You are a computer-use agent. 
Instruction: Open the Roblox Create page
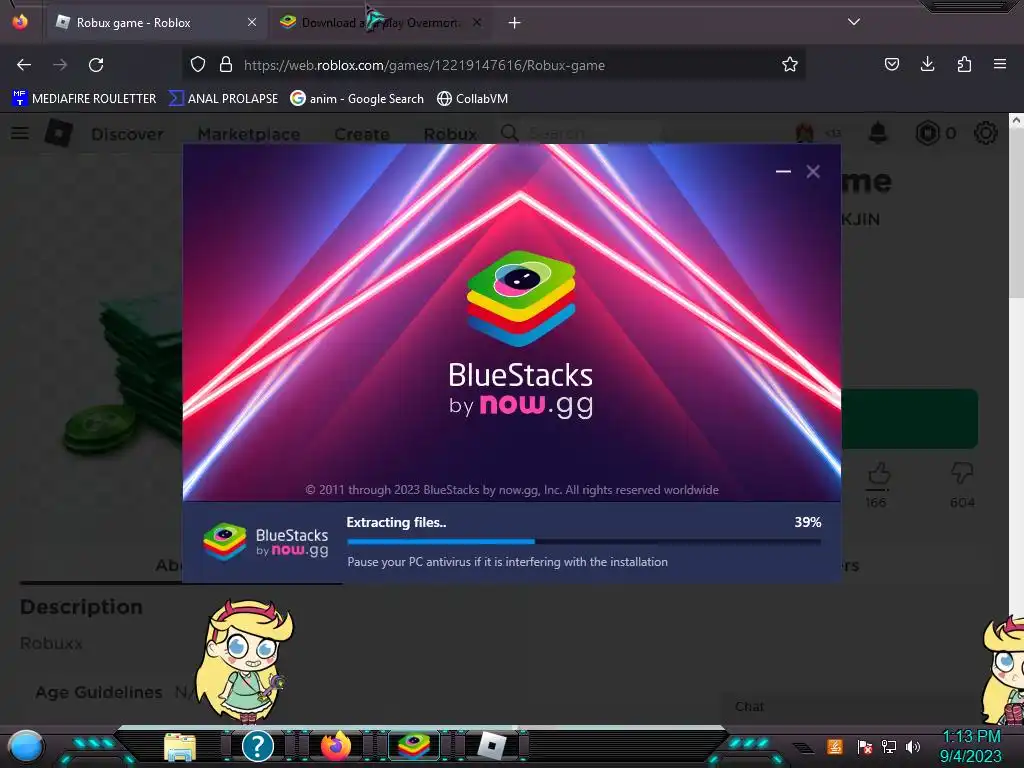coord(362,134)
